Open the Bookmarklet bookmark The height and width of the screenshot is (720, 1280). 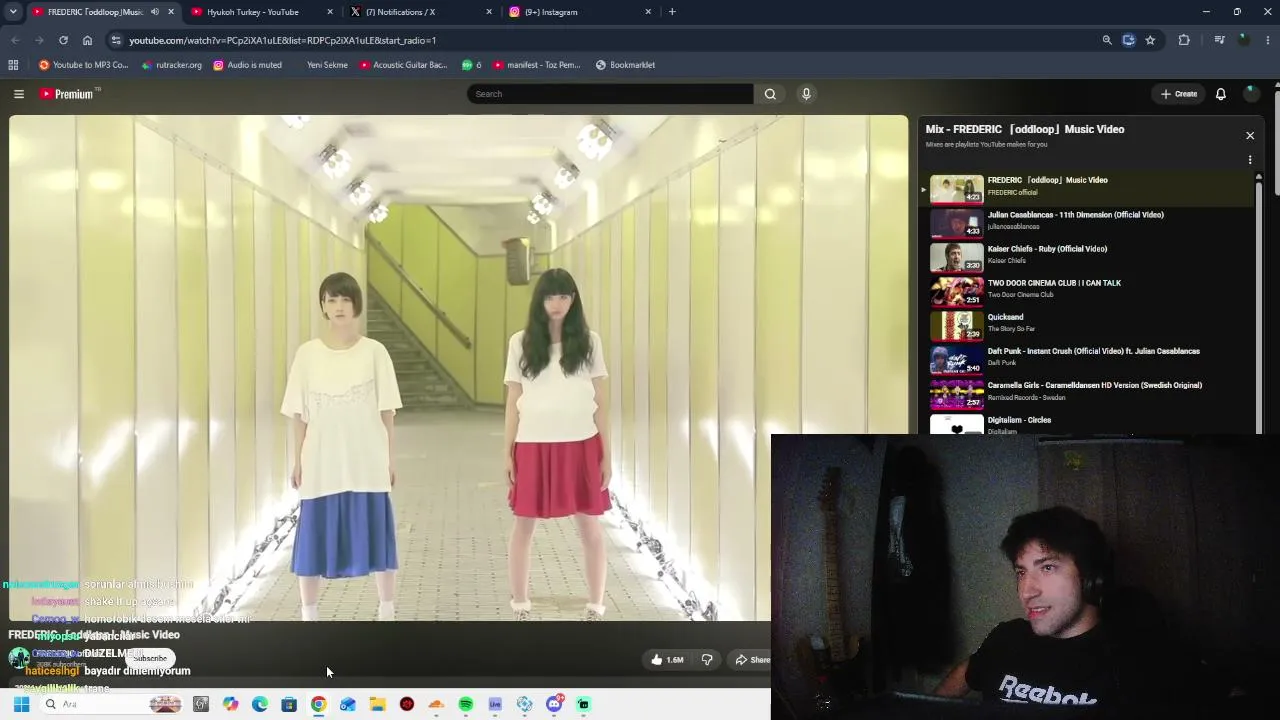pyautogui.click(x=625, y=65)
